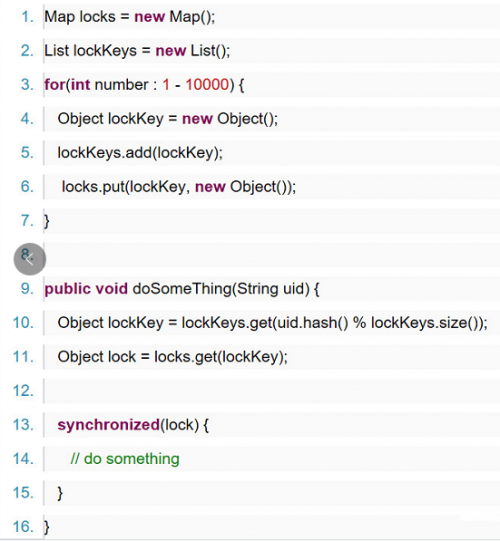This screenshot has height=541, width=500.
Task: Click the closing brace on line 7
Action: point(47,221)
